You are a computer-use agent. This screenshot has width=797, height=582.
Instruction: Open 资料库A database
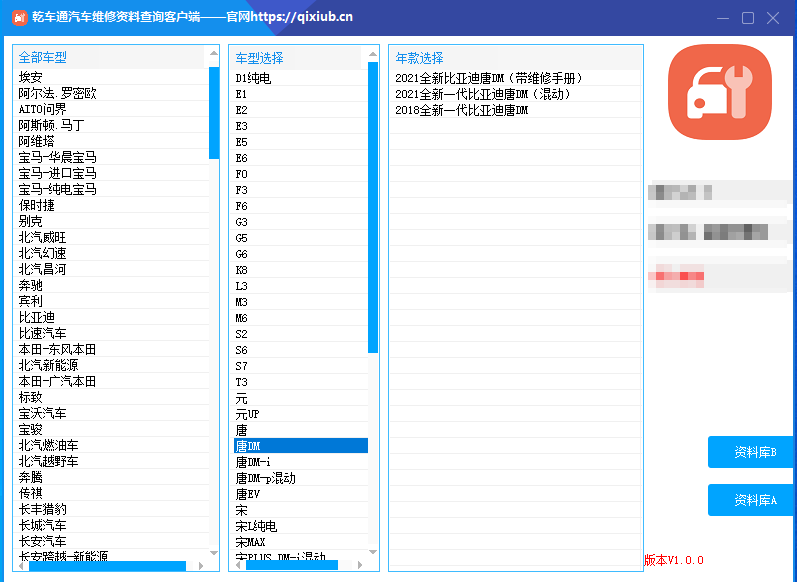752,500
